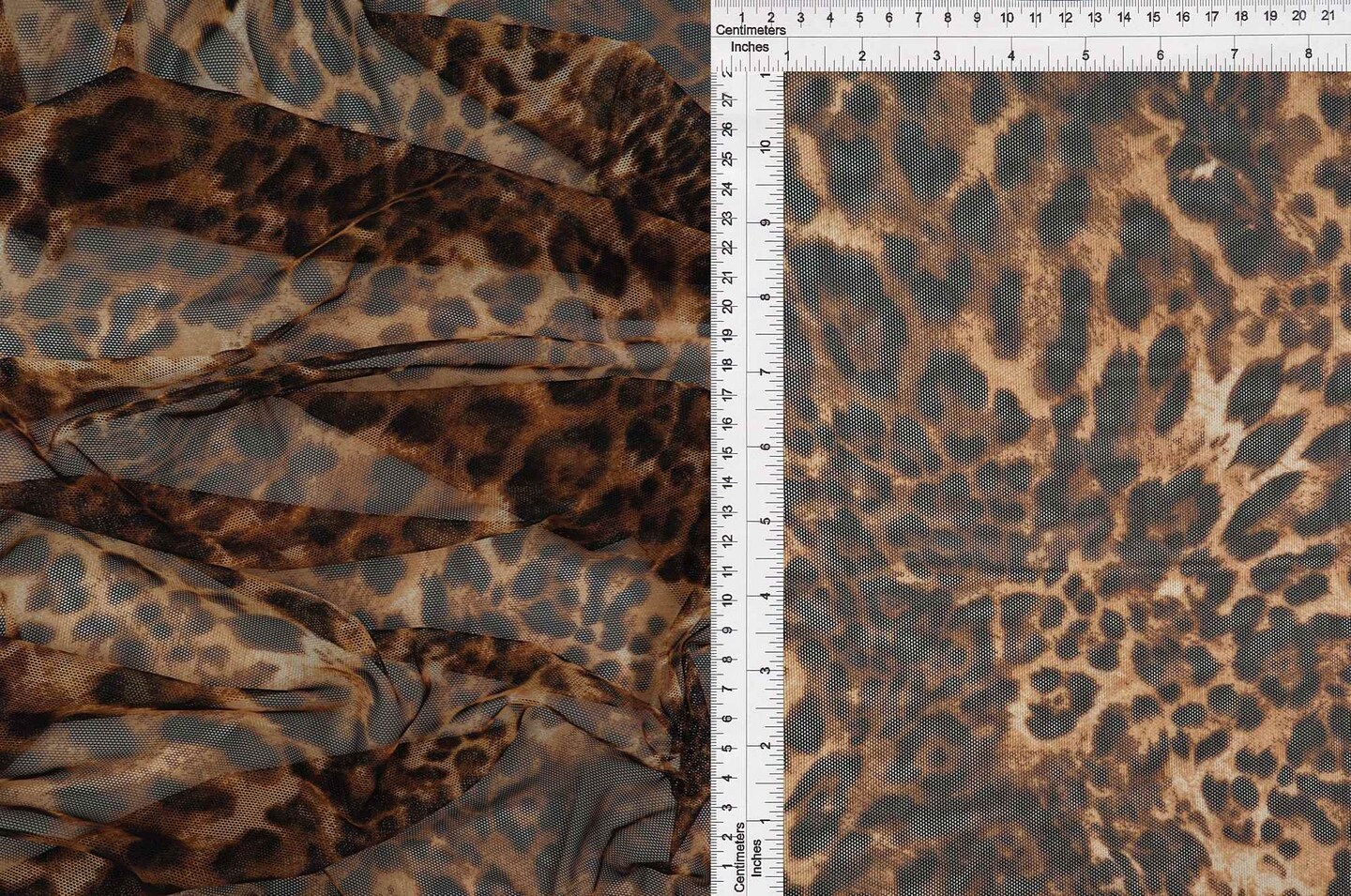Click the 16 mark on top centimeter ruler

(x=1182, y=16)
